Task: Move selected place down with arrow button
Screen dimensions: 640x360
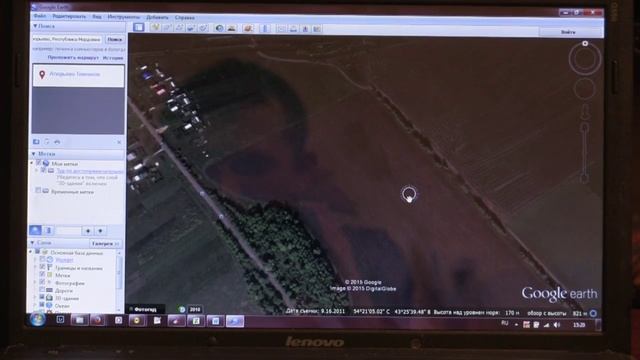Action: [x=100, y=231]
